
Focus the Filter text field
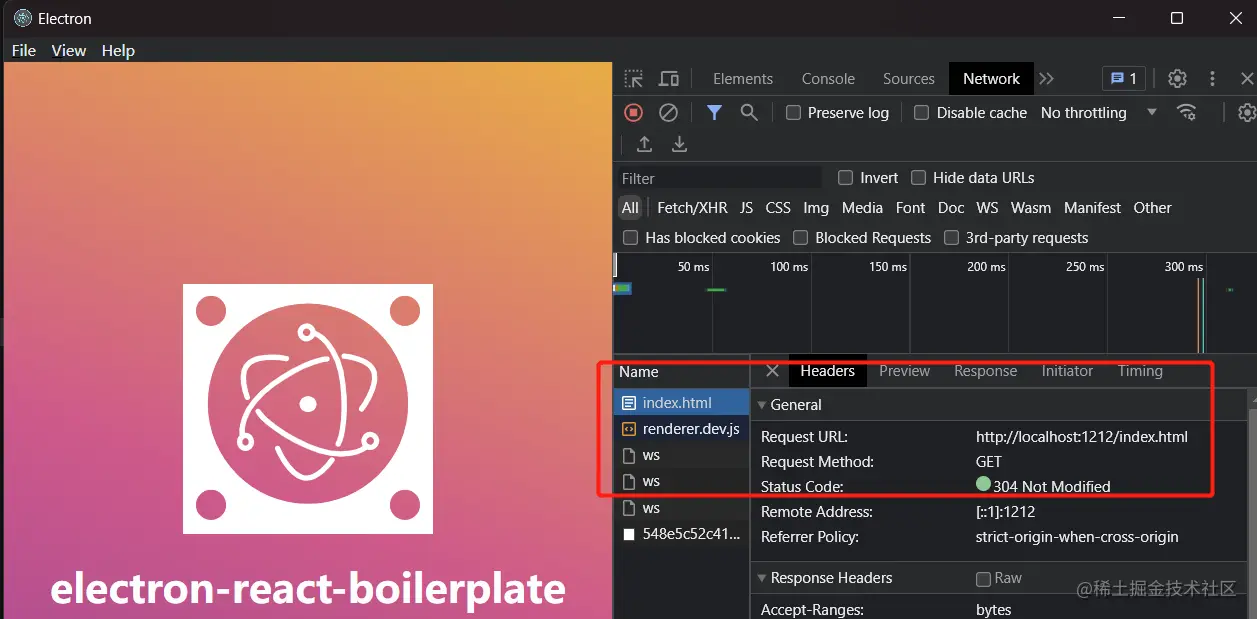(719, 178)
